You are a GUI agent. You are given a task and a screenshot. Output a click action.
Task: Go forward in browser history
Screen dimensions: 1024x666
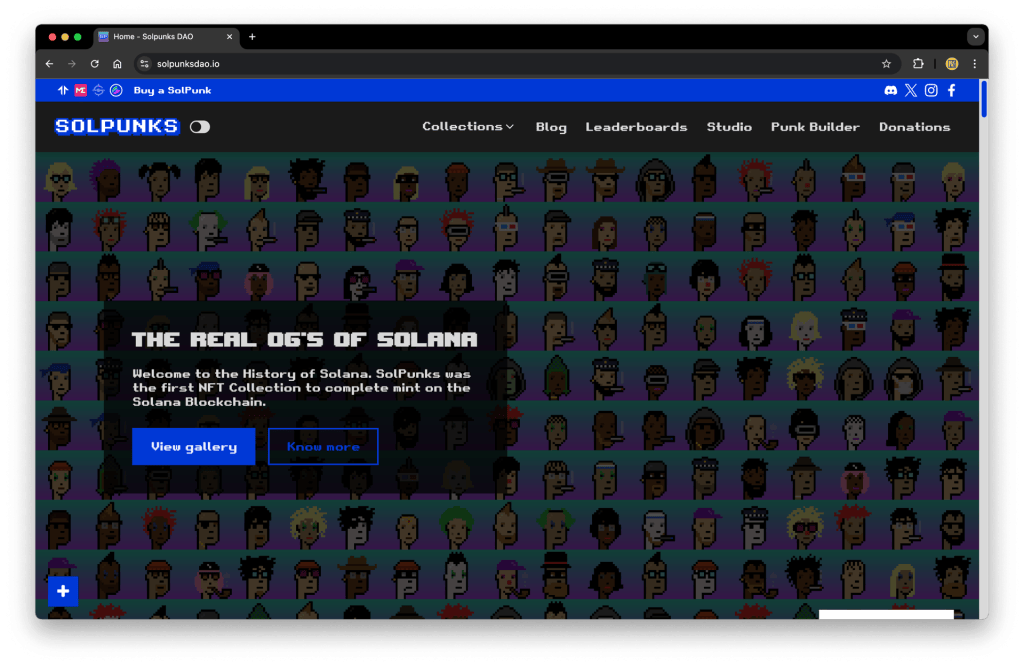pyautogui.click(x=72, y=63)
